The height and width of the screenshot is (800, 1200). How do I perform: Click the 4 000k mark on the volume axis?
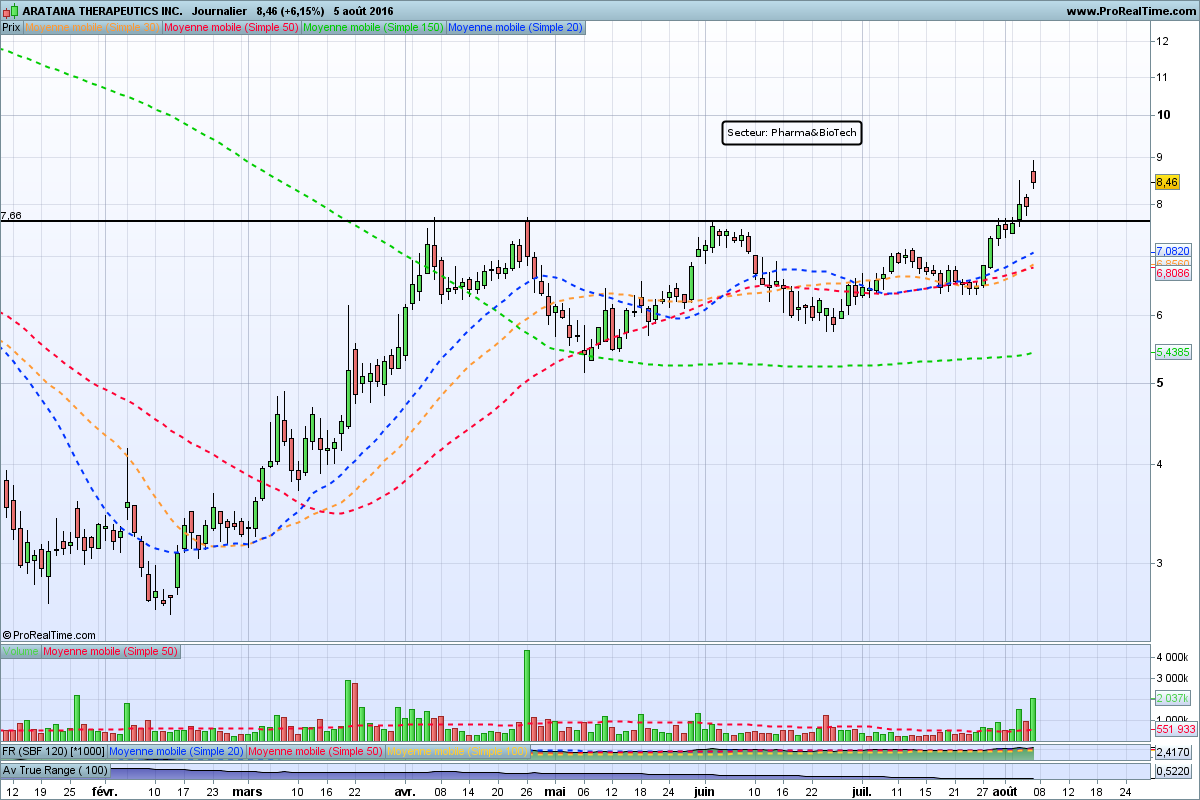1172,658
